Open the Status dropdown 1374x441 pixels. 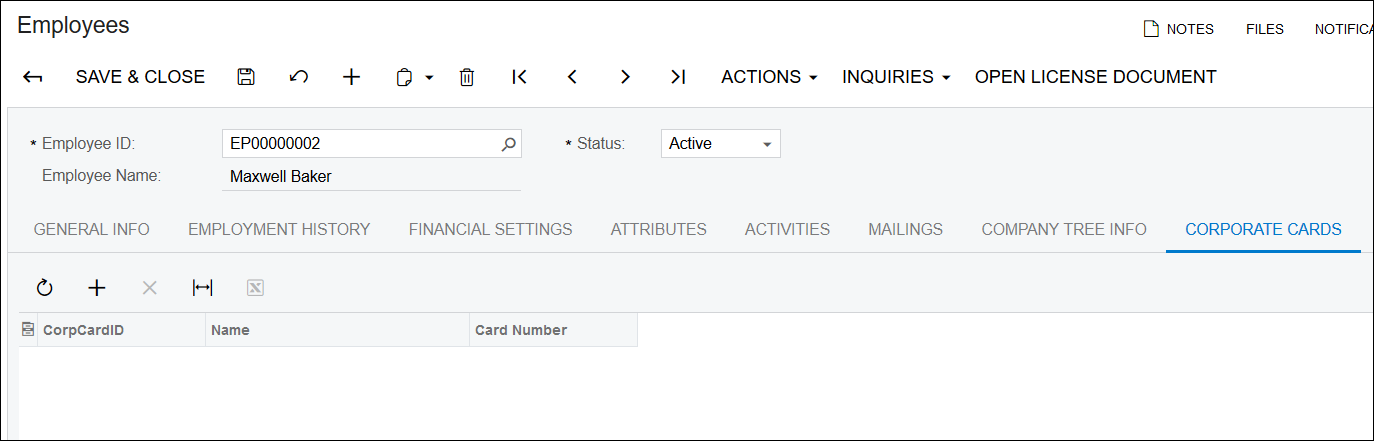(x=720, y=144)
